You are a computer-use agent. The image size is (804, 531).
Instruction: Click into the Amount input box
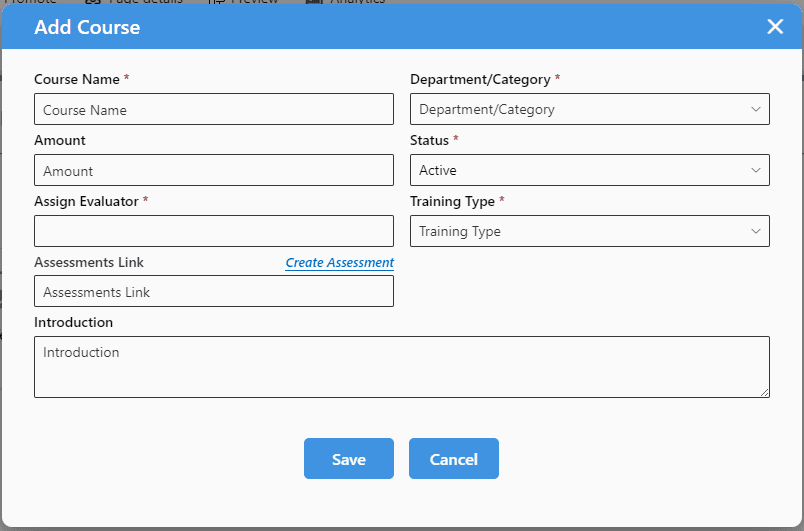pos(213,171)
